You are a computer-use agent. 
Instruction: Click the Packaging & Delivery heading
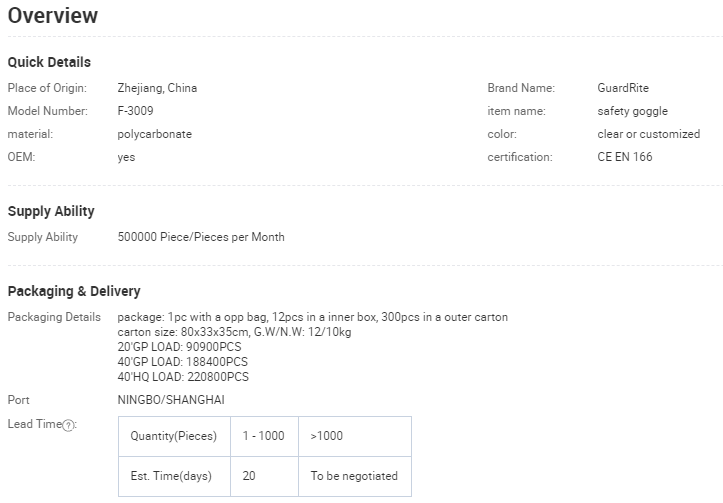(74, 291)
